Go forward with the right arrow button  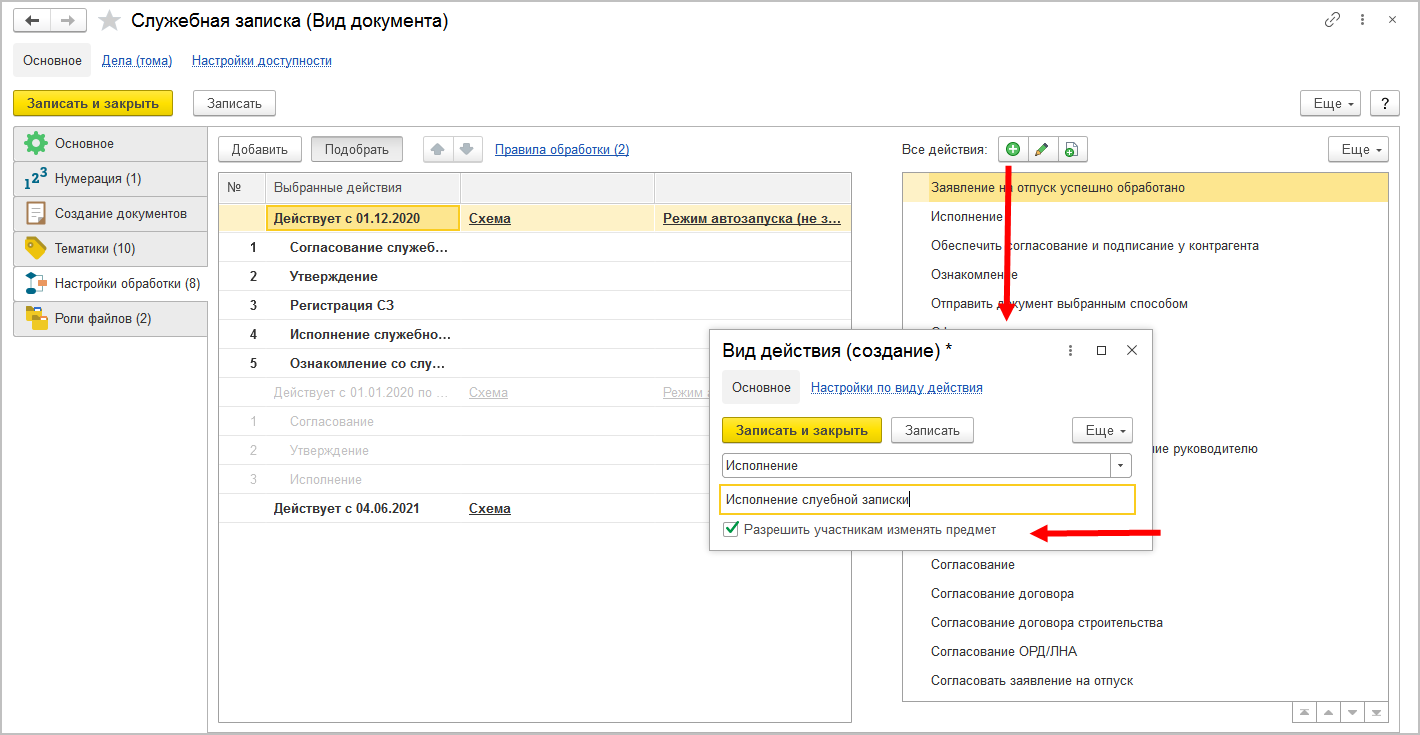click(68, 21)
